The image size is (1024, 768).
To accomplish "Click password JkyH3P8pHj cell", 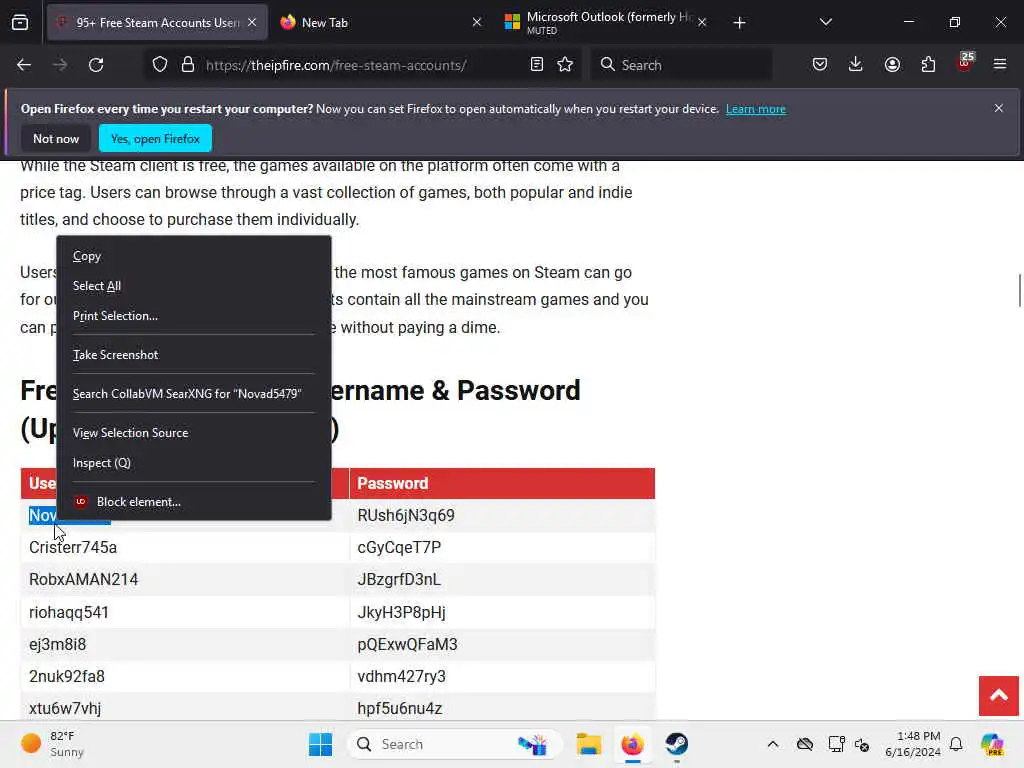I will pos(502,612).
